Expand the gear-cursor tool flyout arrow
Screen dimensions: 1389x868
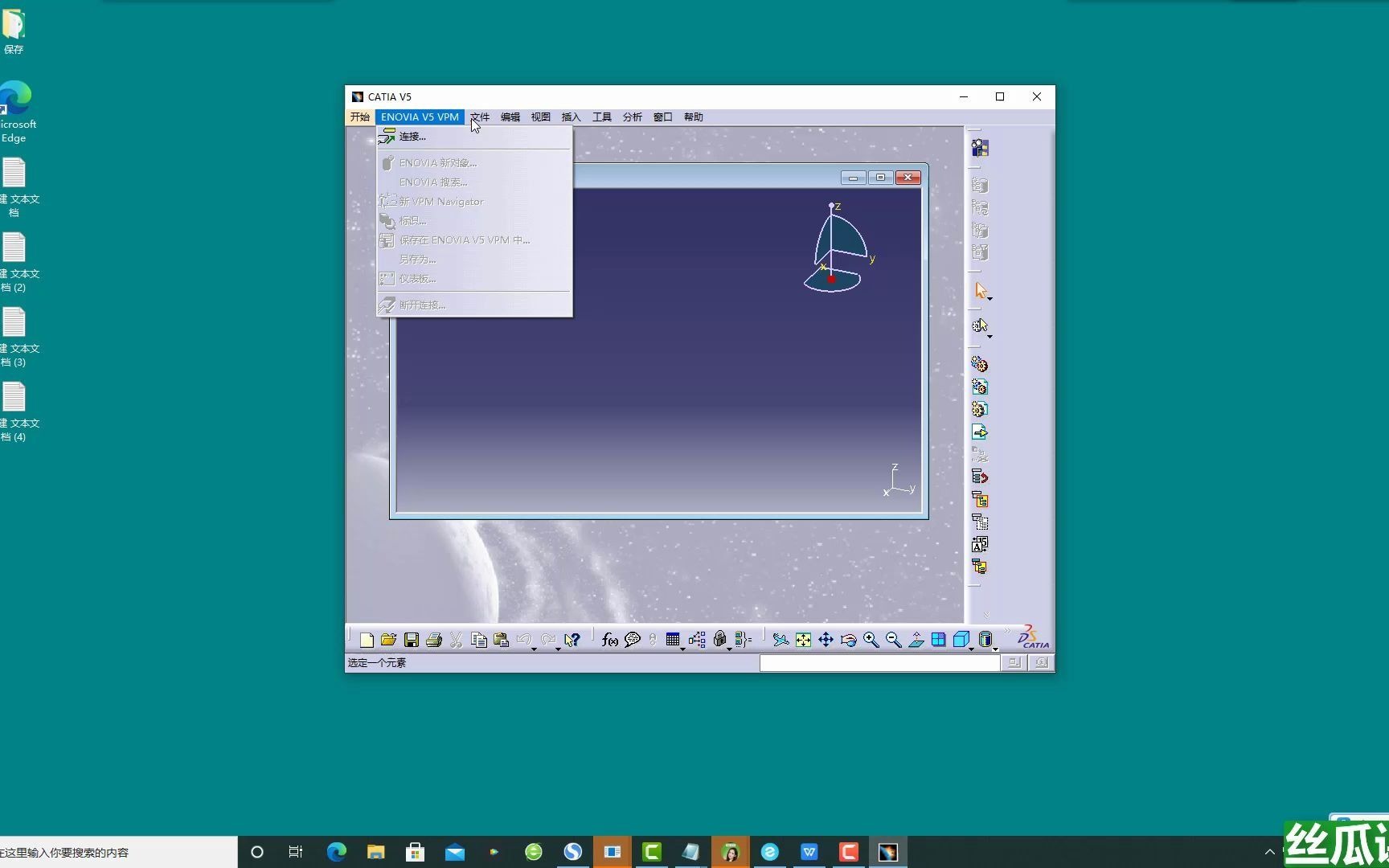click(x=990, y=336)
